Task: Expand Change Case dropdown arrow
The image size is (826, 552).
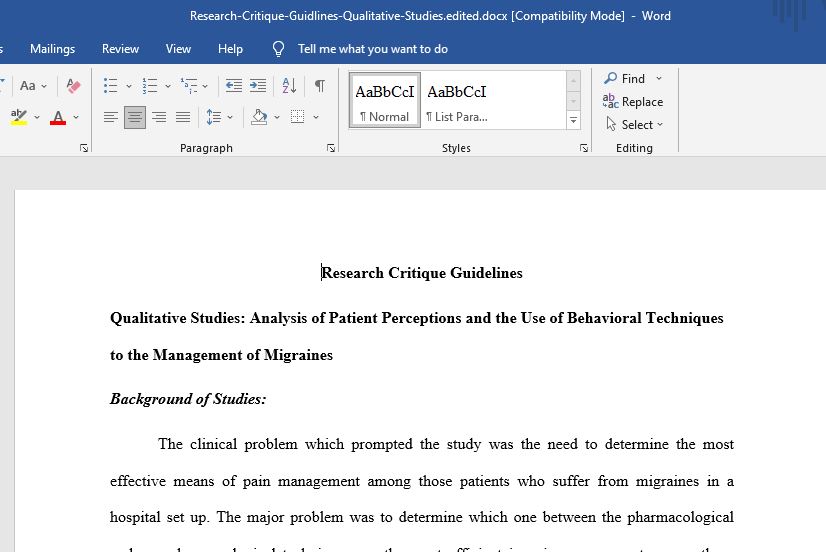Action: (x=44, y=85)
